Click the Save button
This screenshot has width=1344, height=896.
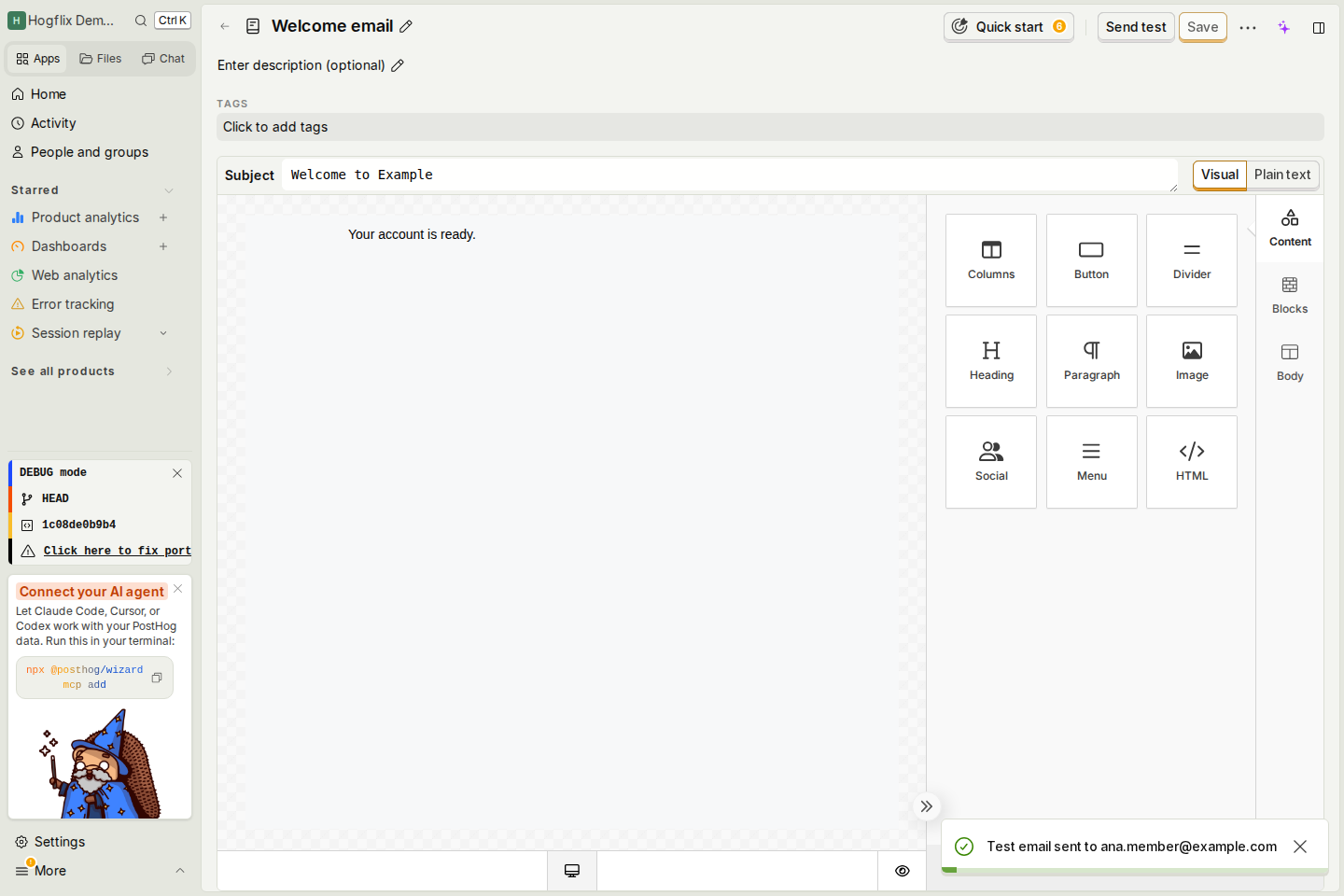[1202, 27]
